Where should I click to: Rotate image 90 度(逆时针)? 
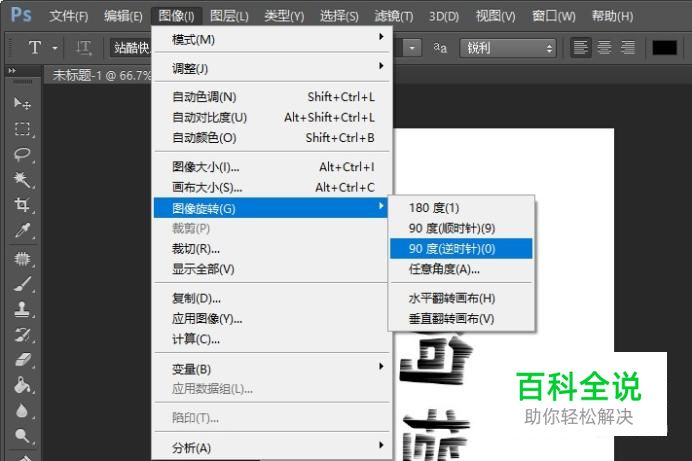click(x=461, y=248)
